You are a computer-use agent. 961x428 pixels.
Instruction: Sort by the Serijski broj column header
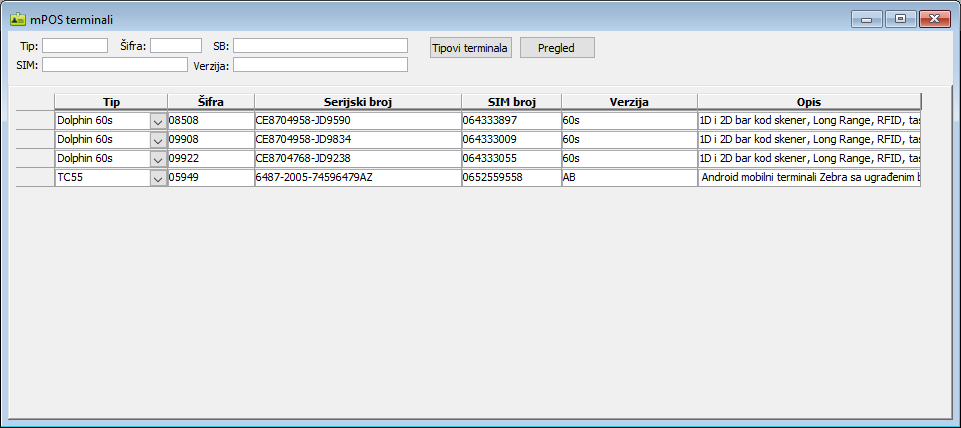[x=357, y=101]
